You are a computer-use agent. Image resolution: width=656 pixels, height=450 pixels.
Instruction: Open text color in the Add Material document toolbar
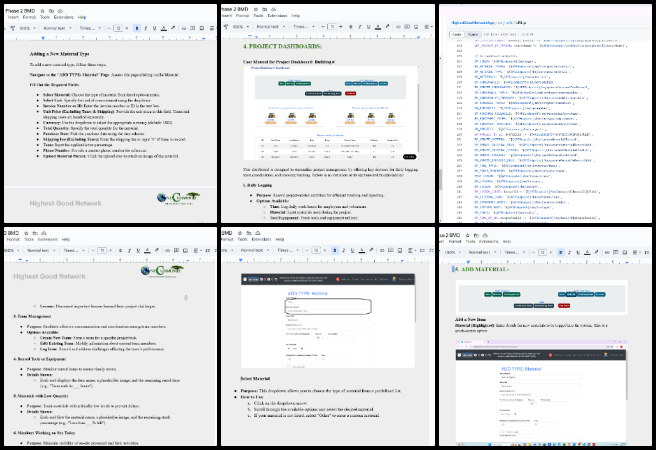[x=587, y=252]
